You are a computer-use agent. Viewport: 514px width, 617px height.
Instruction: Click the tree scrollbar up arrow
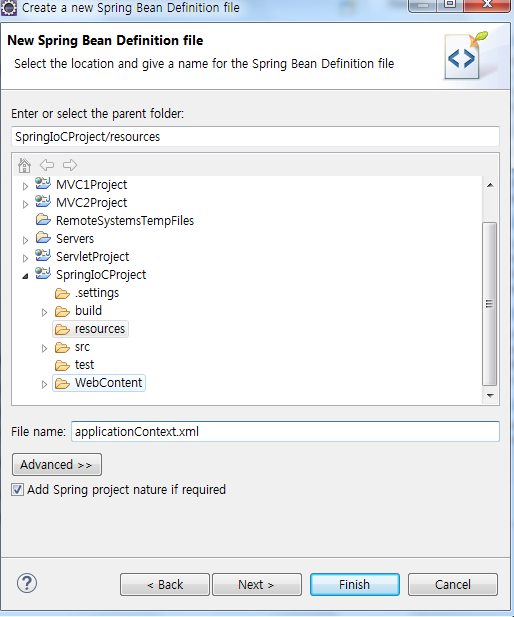click(490, 185)
